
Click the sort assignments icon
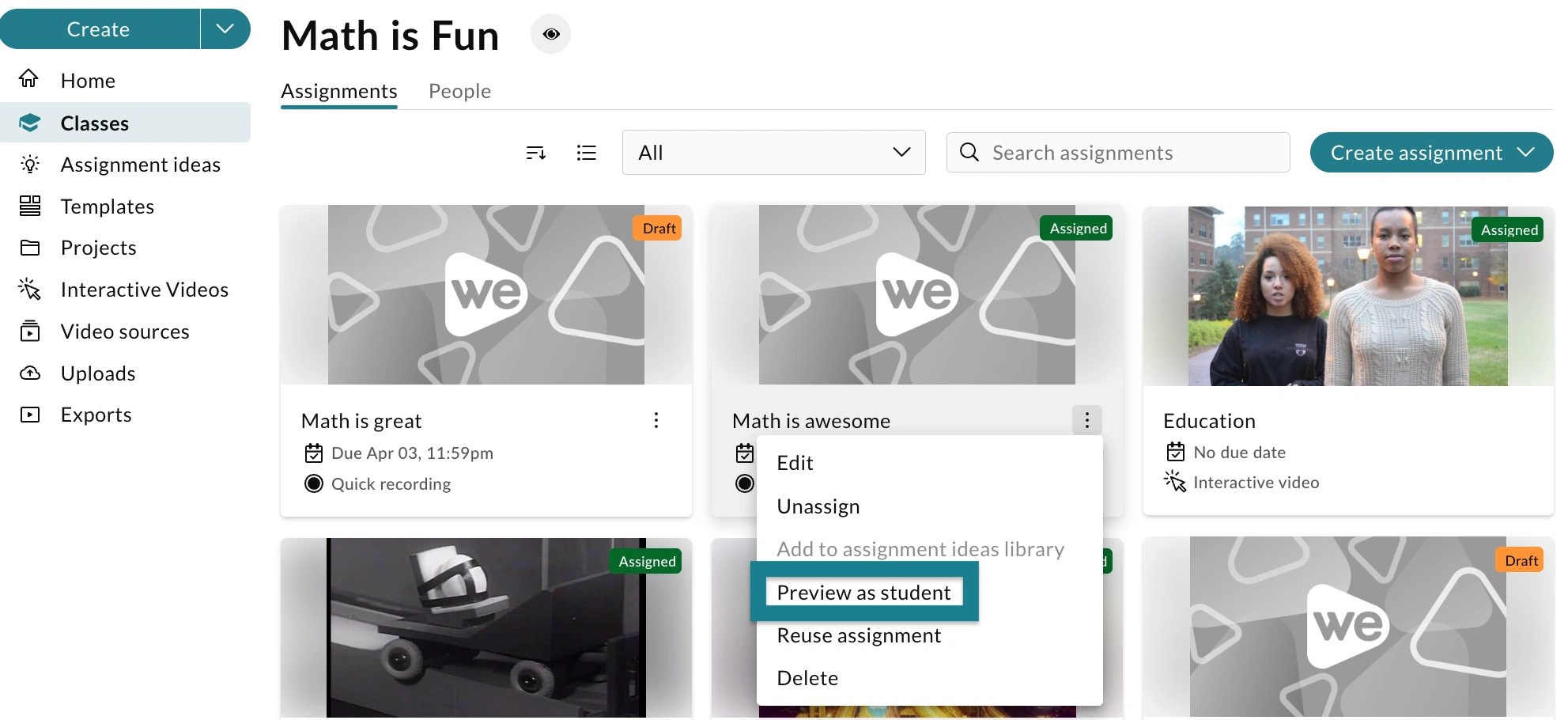536,153
